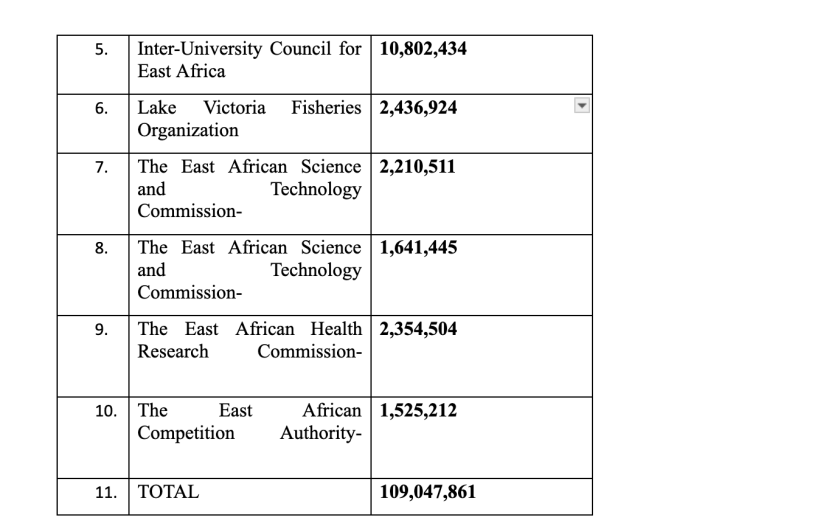
Task: Click the Lake Victoria Fisheries Organization cell
Action: [x=249, y=119]
